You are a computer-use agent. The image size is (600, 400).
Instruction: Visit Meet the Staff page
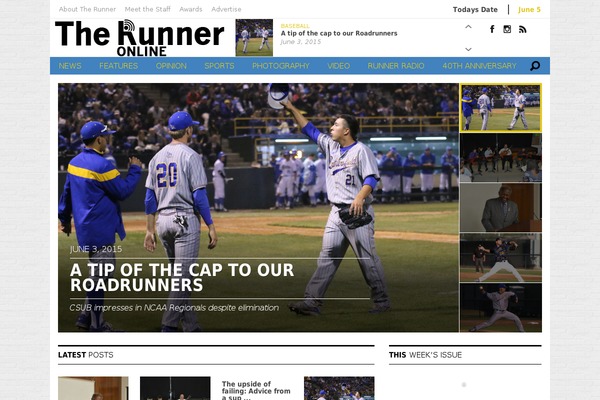pos(148,9)
